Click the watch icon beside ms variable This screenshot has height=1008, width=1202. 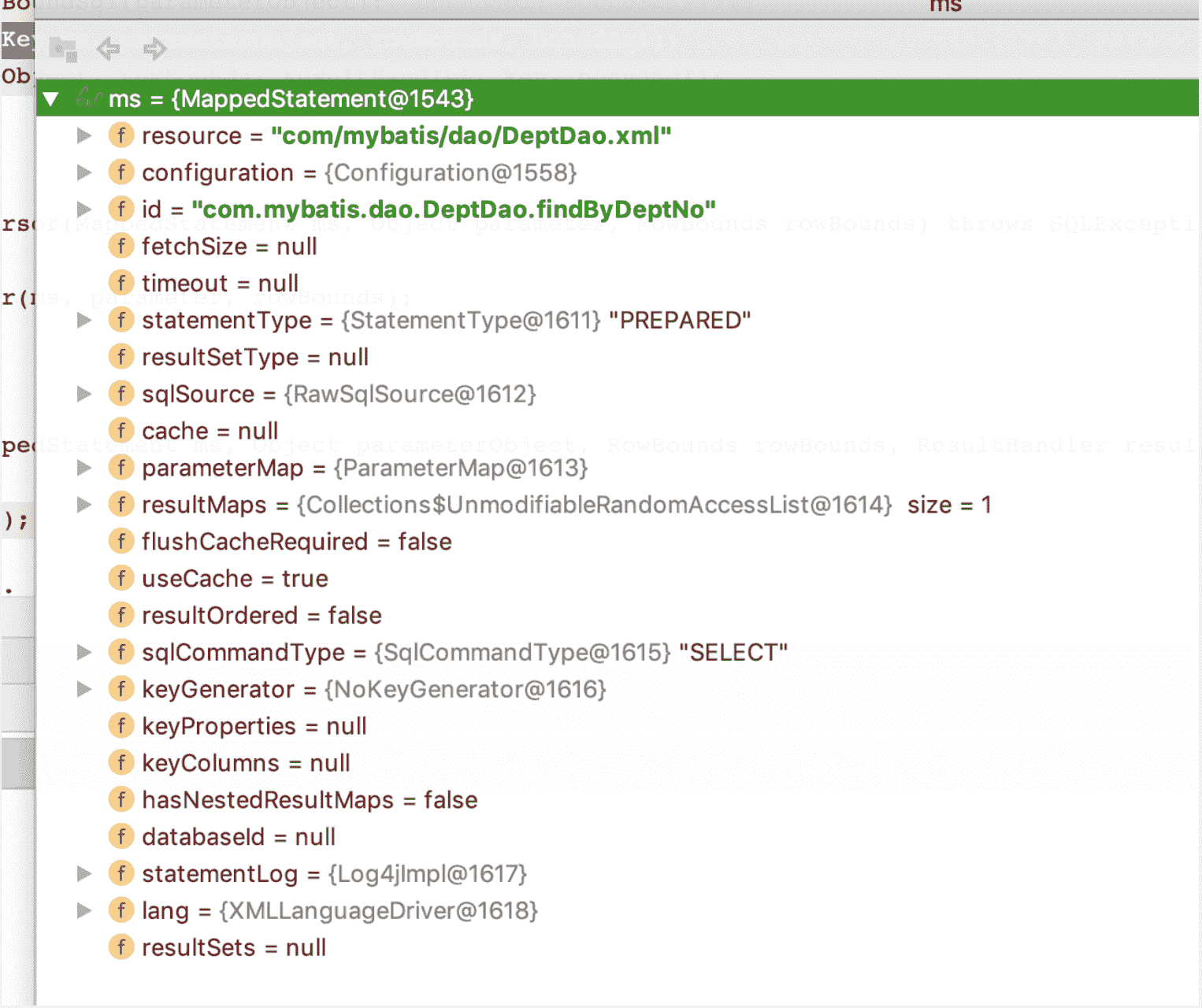click(88, 98)
